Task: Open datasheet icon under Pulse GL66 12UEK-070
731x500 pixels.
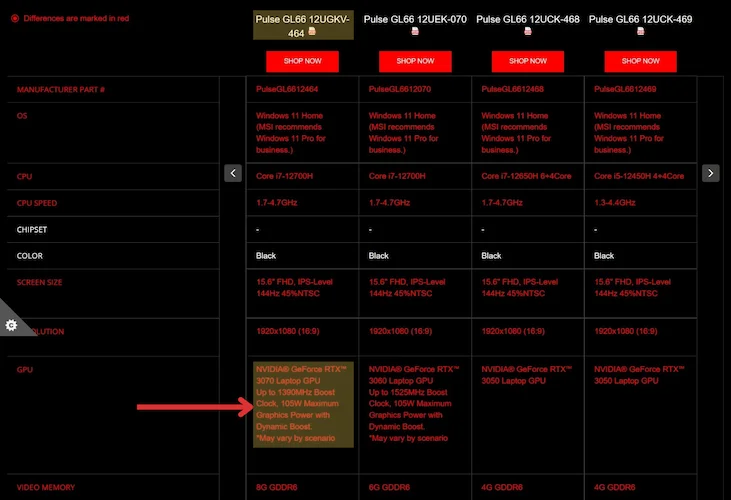Action: click(x=415, y=32)
